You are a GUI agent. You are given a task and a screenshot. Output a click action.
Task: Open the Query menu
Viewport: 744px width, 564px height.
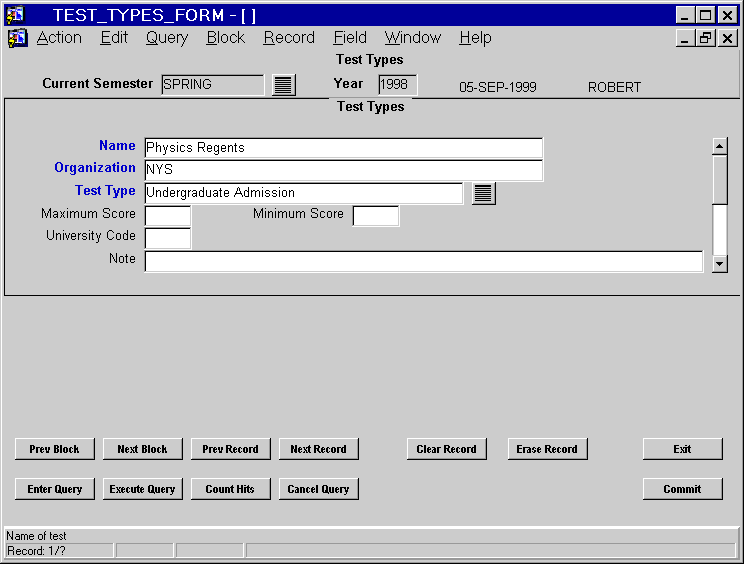(167, 37)
